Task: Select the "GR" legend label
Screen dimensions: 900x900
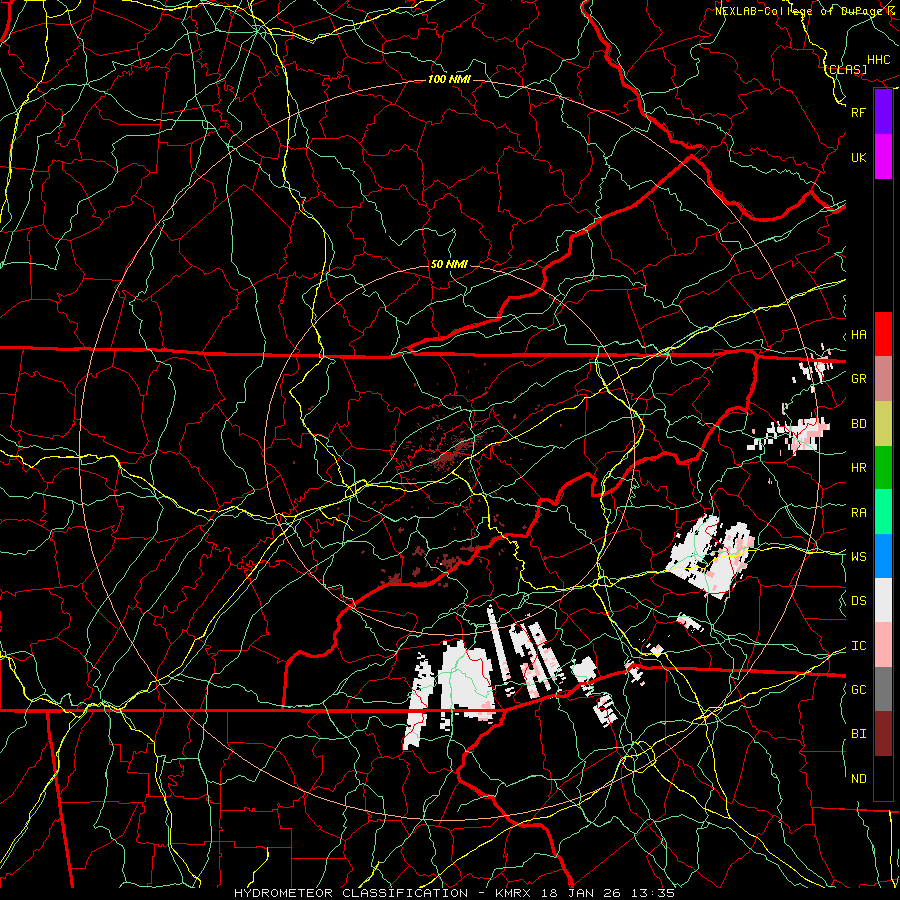Action: coord(858,379)
